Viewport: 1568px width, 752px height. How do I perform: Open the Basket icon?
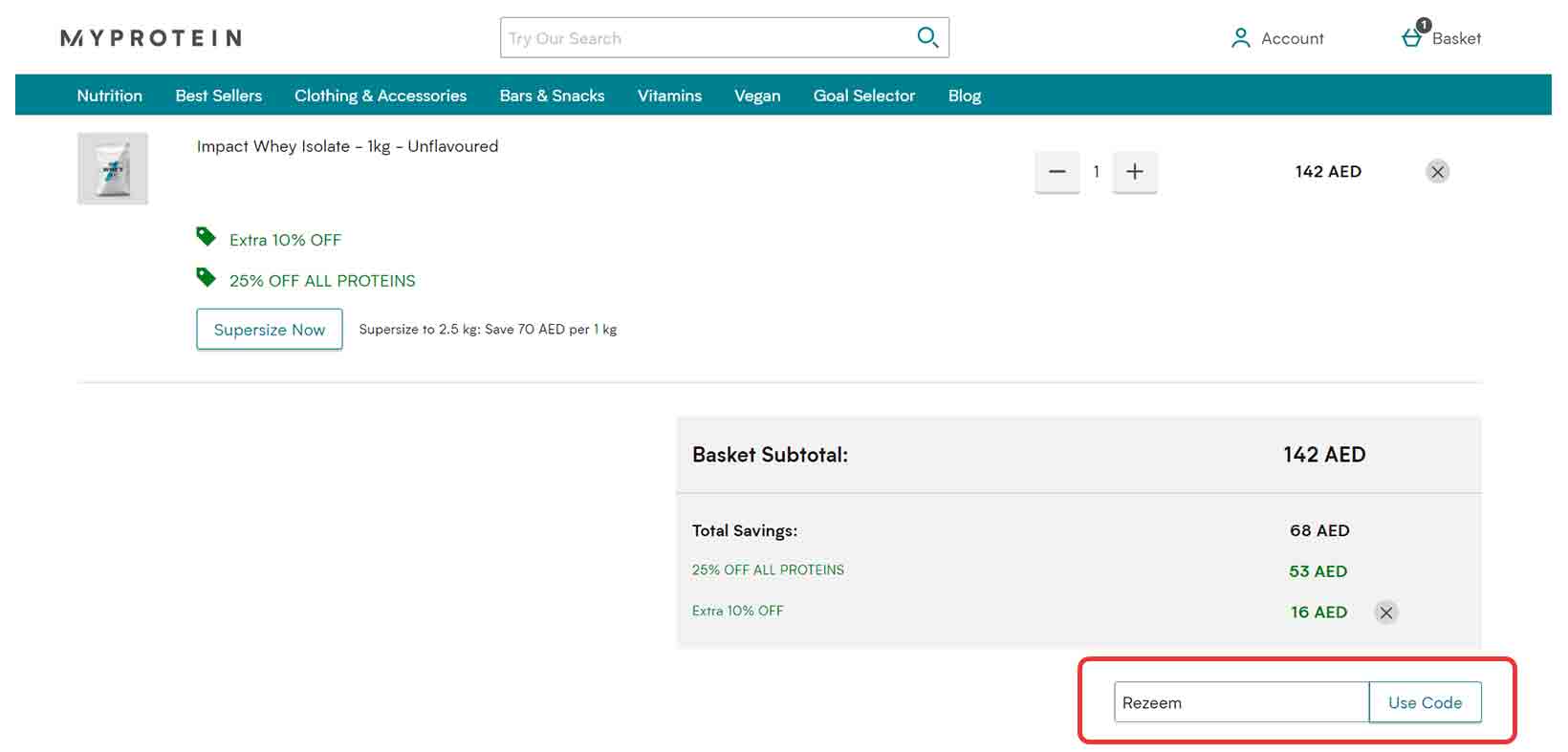coord(1412,37)
